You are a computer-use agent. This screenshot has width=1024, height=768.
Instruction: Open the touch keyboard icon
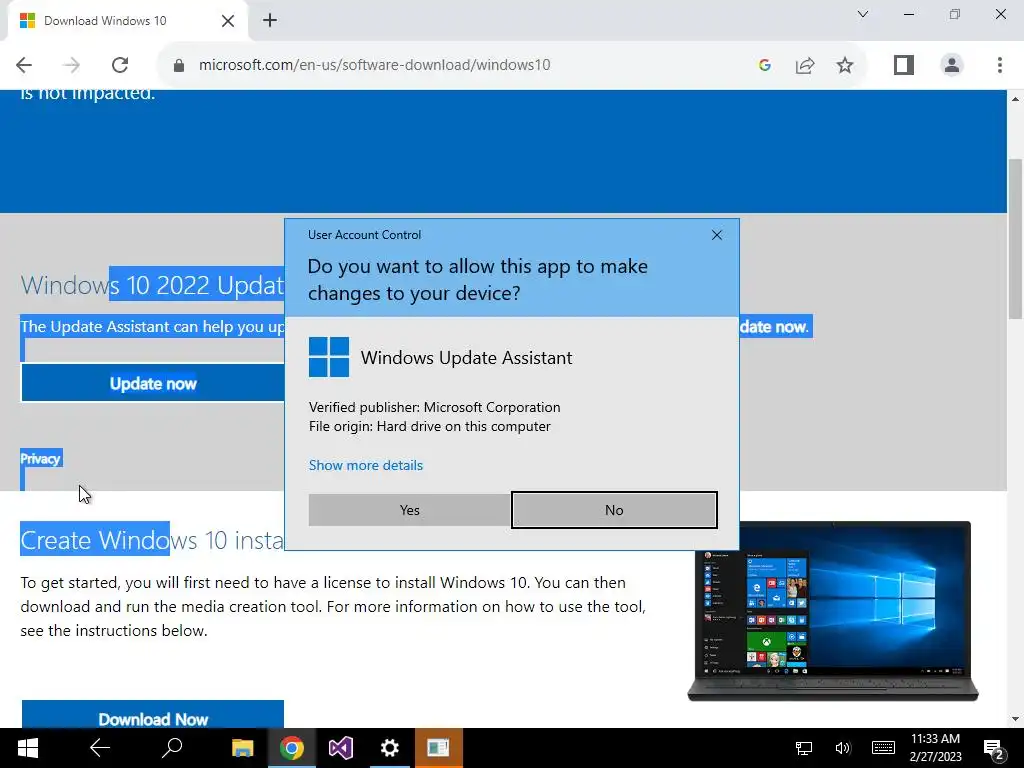[x=883, y=748]
